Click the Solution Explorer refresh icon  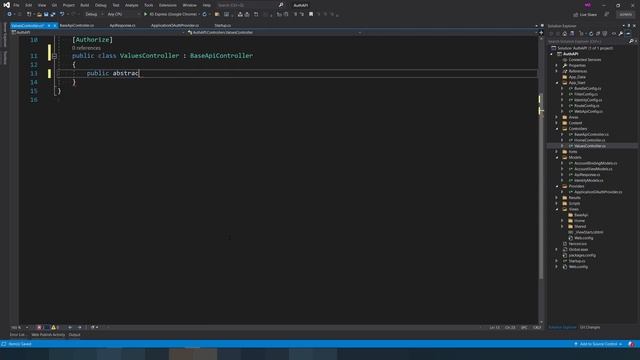pos(591,33)
